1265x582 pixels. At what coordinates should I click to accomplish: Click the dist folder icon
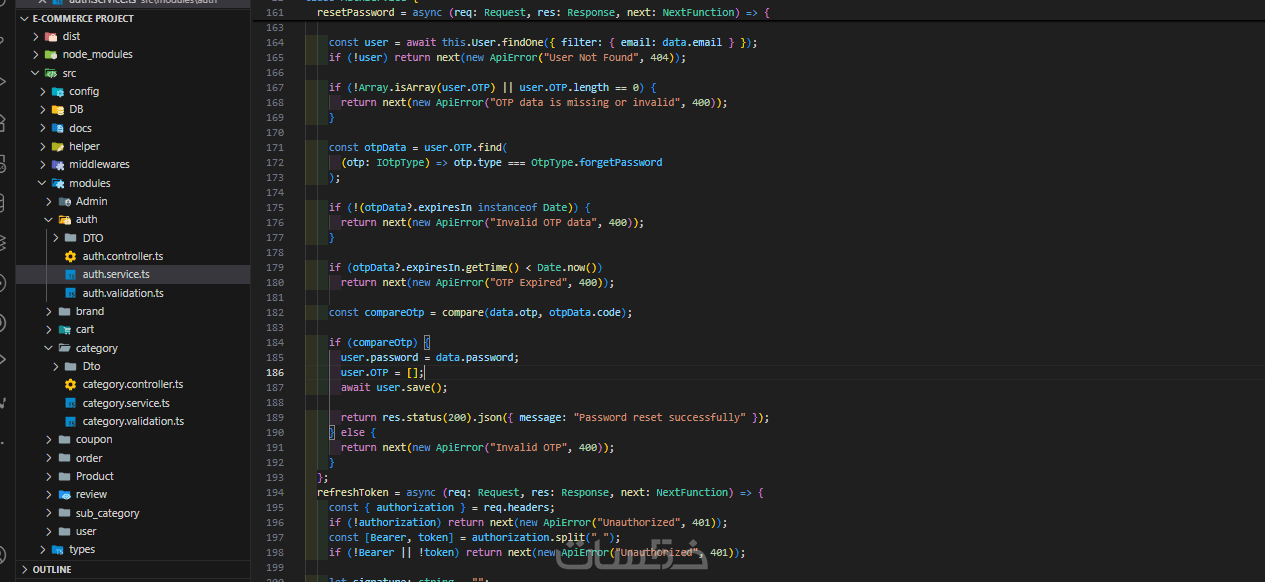pyautogui.click(x=51, y=36)
